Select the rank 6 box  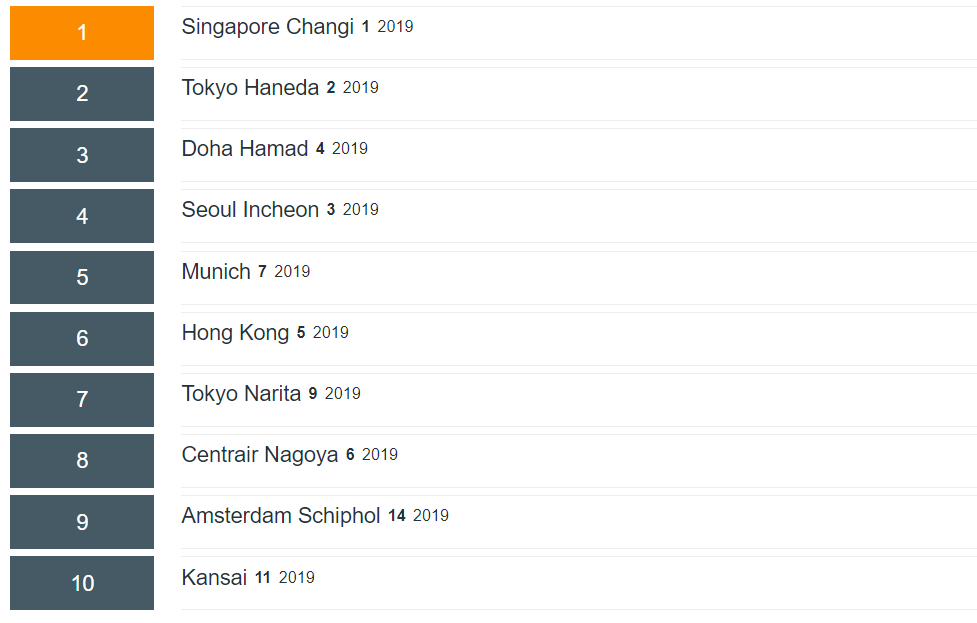tap(82, 339)
